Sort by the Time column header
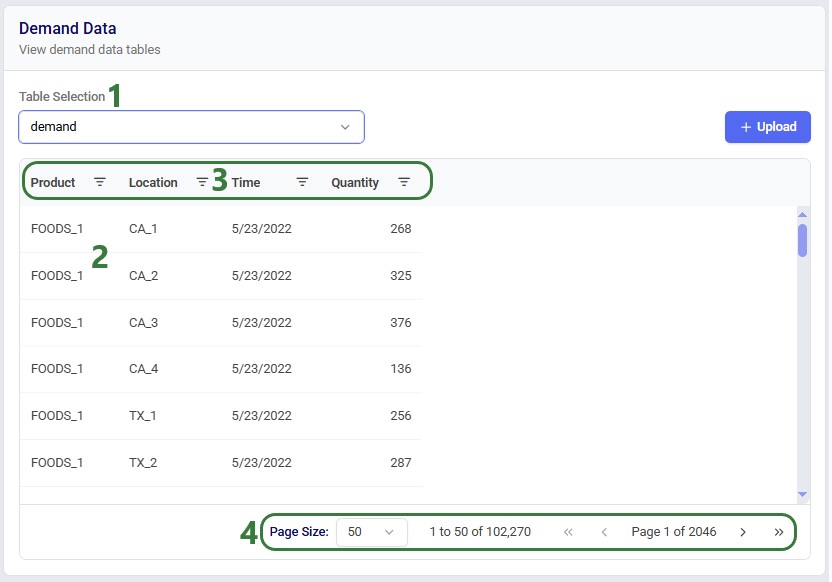 246,183
